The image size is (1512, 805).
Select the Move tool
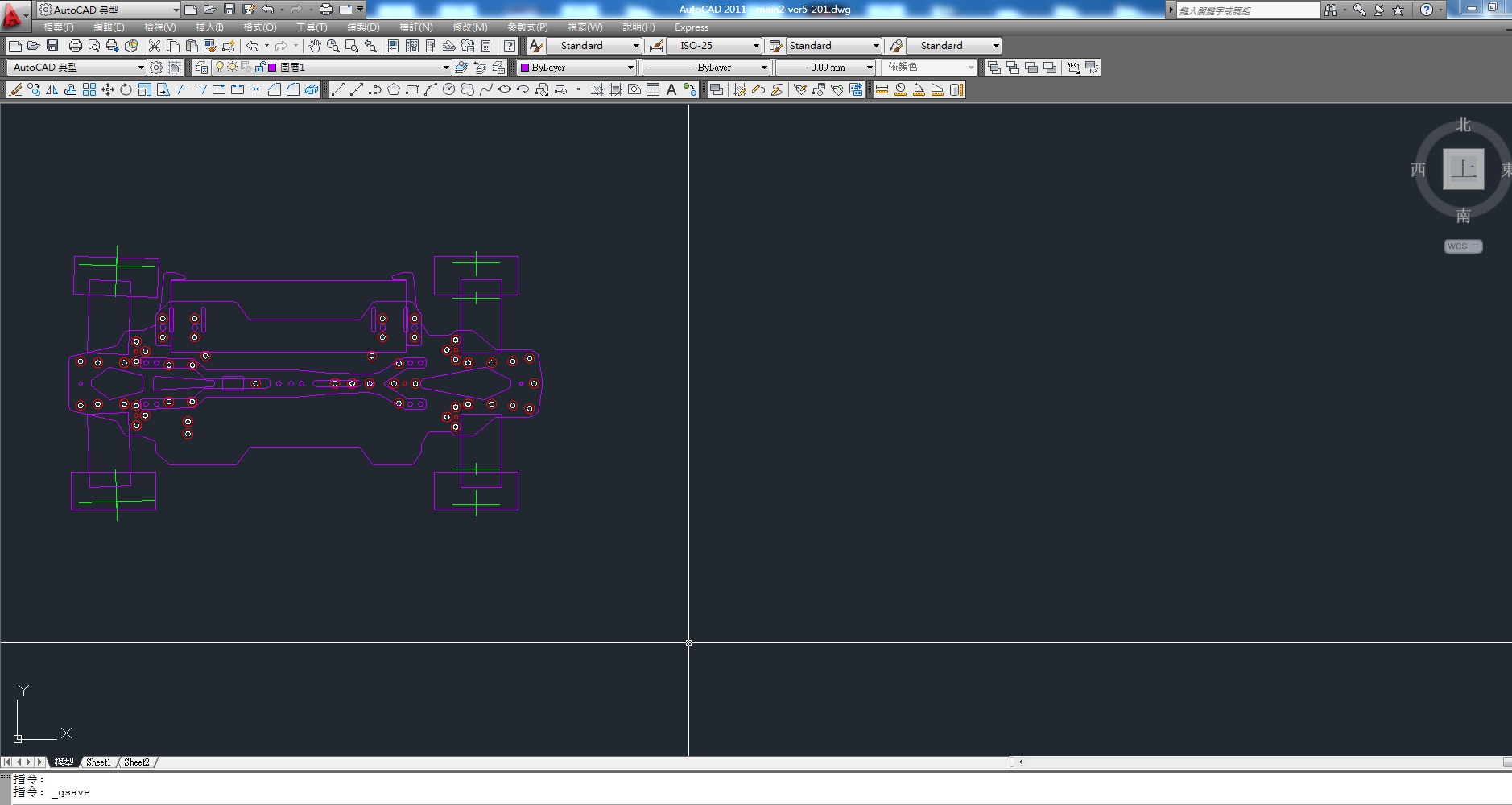coord(108,89)
